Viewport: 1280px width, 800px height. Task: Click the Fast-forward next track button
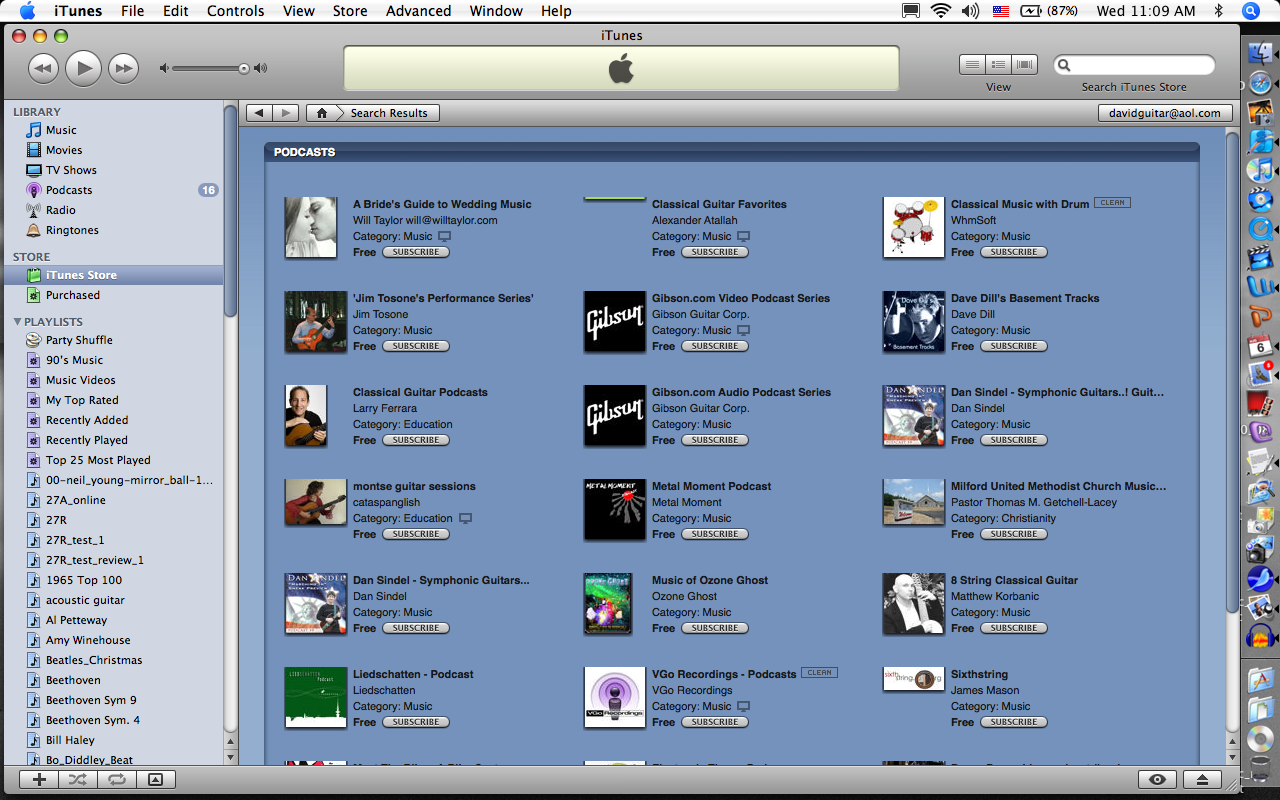[123, 68]
